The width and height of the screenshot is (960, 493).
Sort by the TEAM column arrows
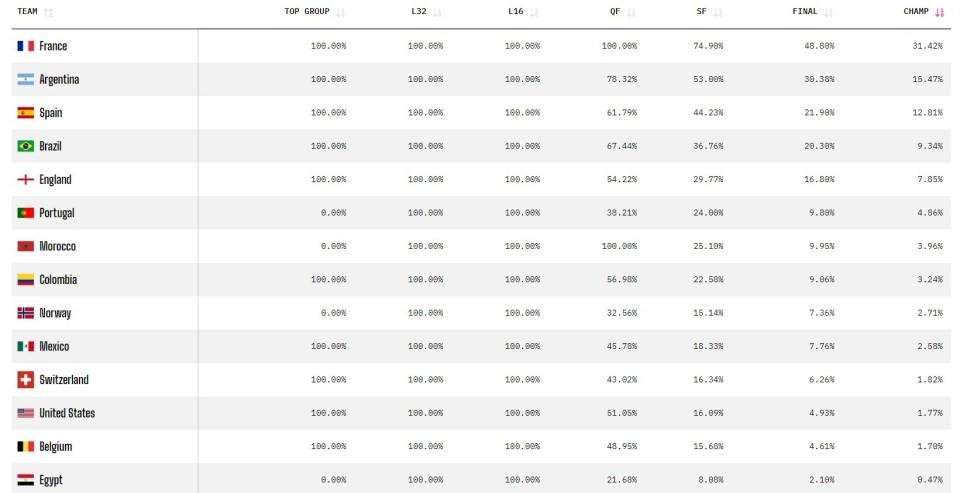click(x=48, y=12)
